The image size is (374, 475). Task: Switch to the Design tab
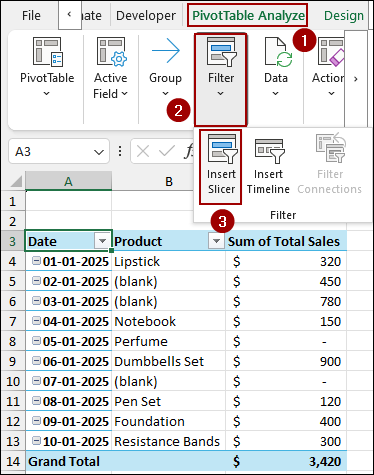point(344,15)
